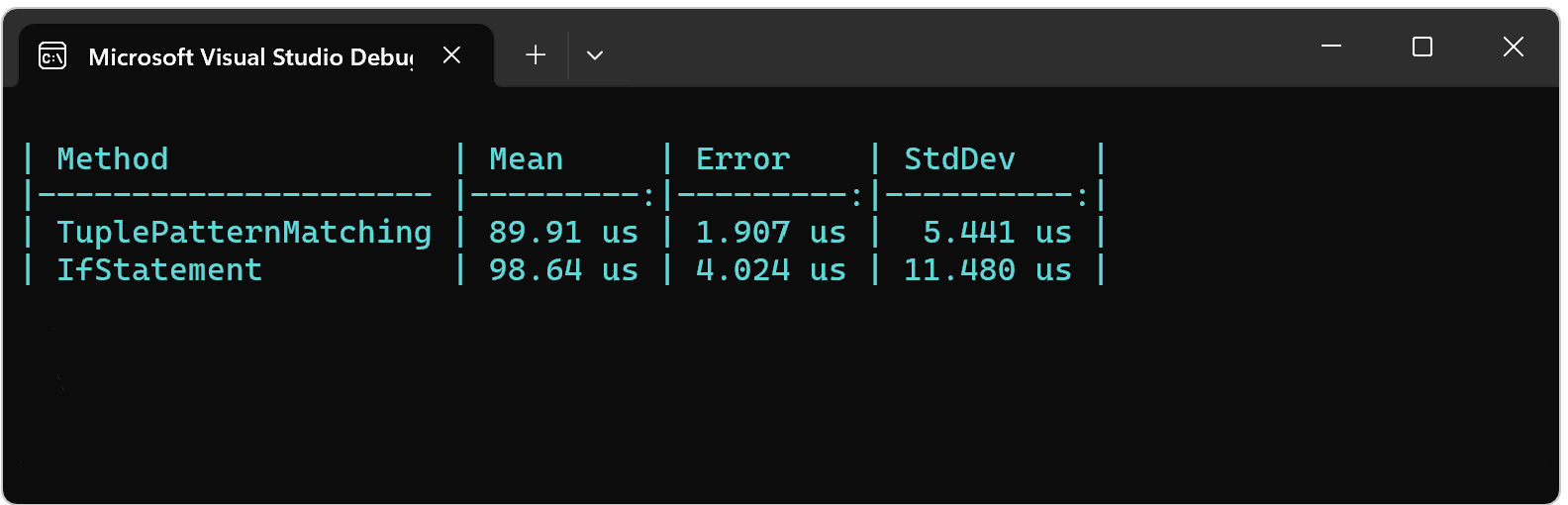Click the console icon on the terminal tab
The image size is (1568, 505).
pos(52,56)
